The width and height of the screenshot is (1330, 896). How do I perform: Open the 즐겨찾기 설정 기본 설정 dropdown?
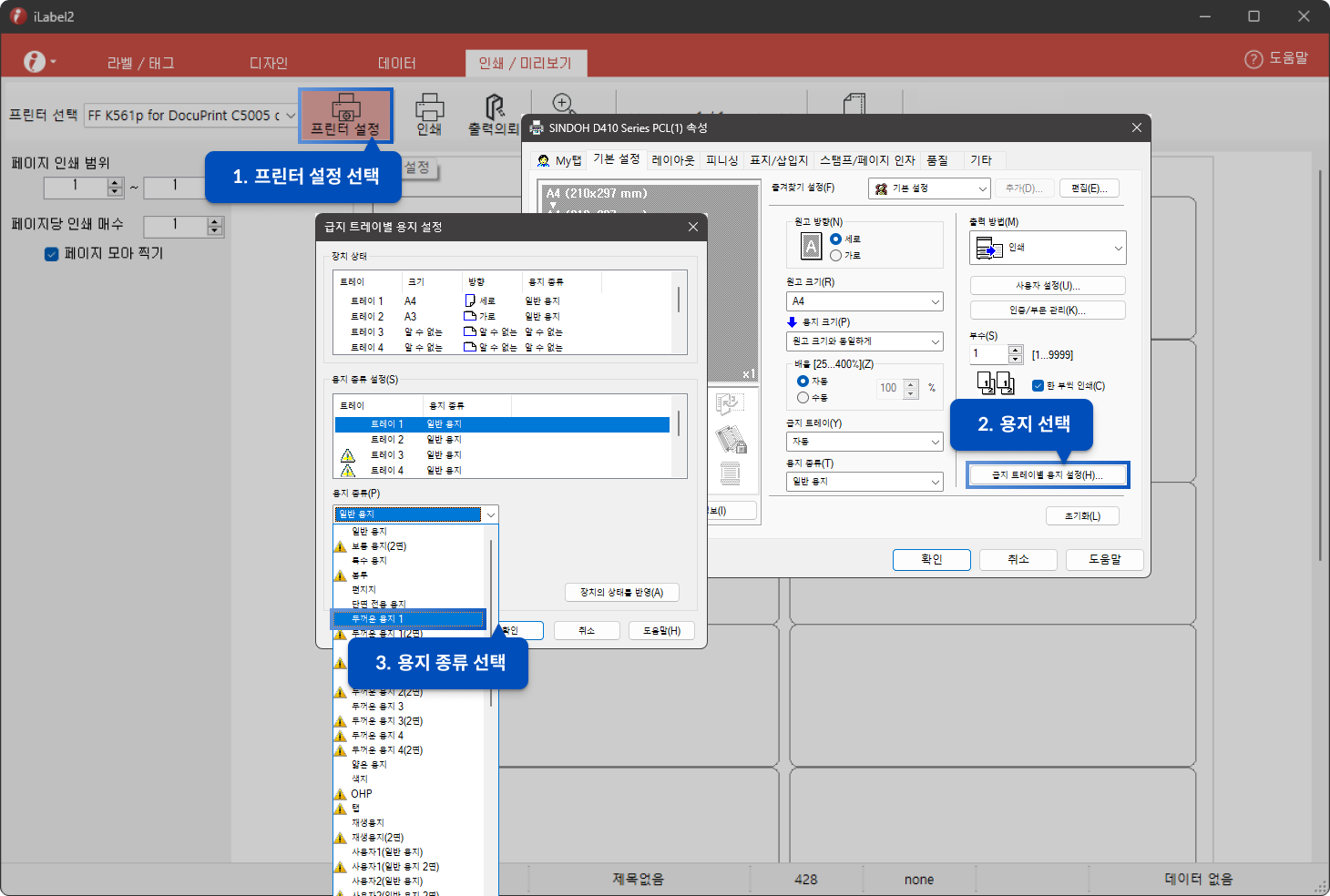[929, 188]
